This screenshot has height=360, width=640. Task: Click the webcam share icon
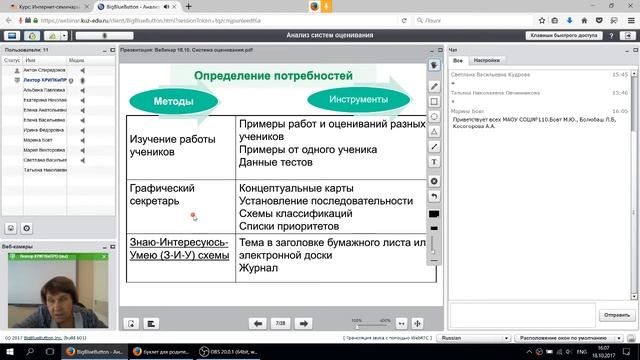(x=53, y=36)
